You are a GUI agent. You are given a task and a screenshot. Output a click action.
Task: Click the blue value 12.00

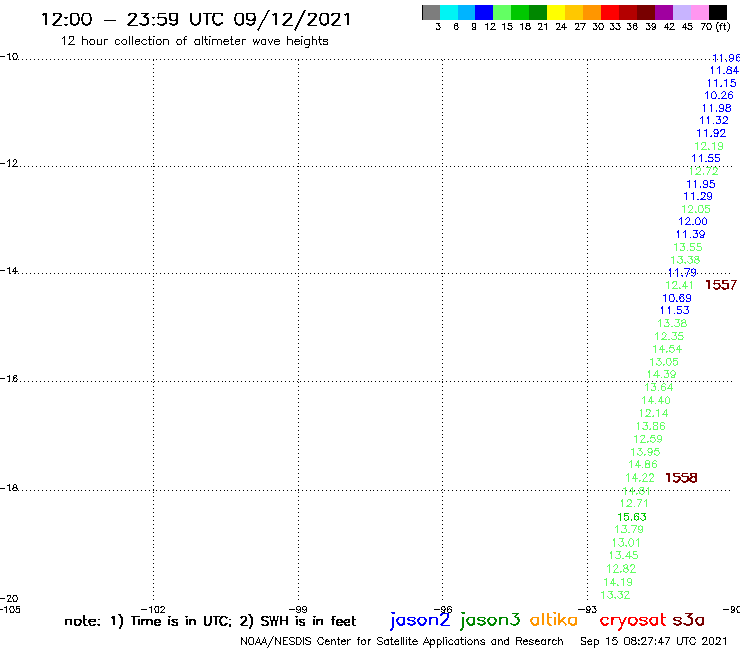click(x=693, y=221)
